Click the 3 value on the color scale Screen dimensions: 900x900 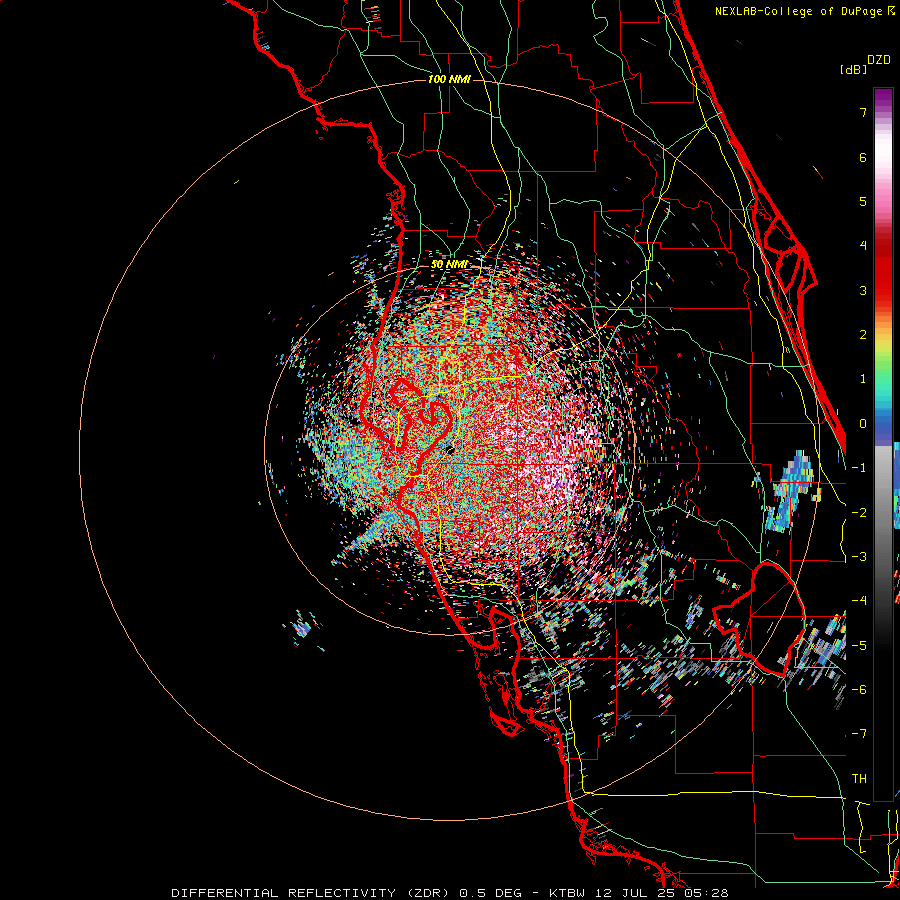click(x=863, y=290)
